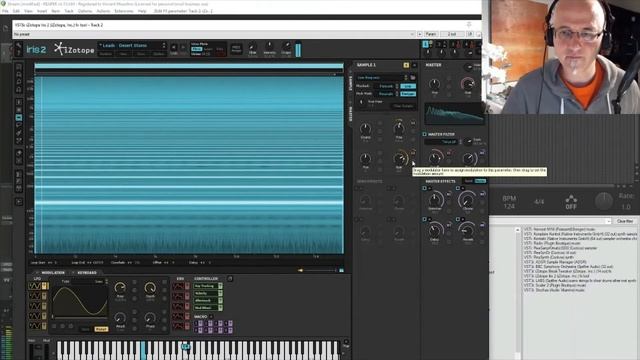Click the Param button in FX window
Image resolution: width=640 pixels, height=360 pixels.
pos(431,34)
